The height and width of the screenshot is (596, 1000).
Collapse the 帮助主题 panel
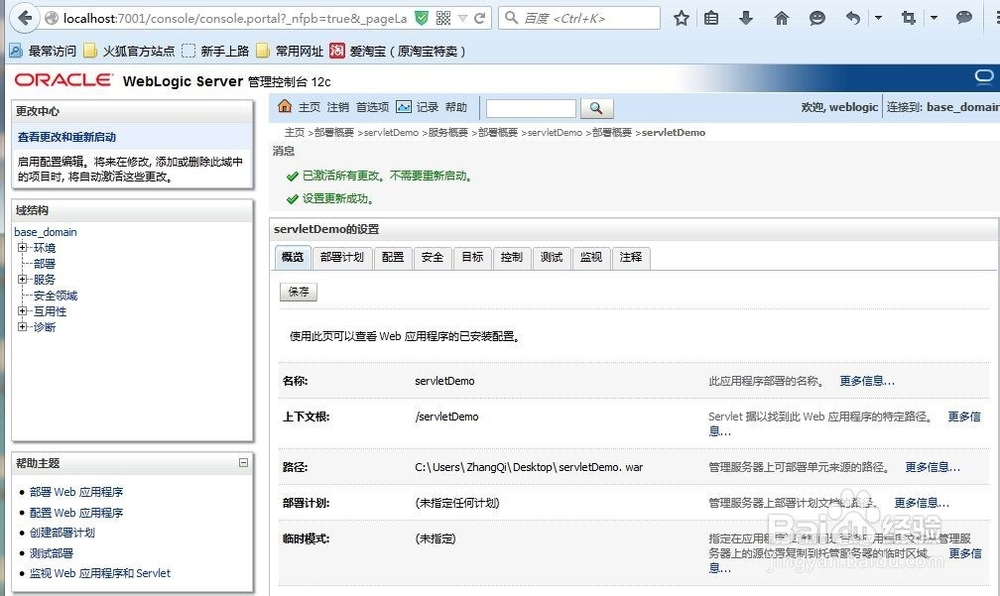pos(244,463)
